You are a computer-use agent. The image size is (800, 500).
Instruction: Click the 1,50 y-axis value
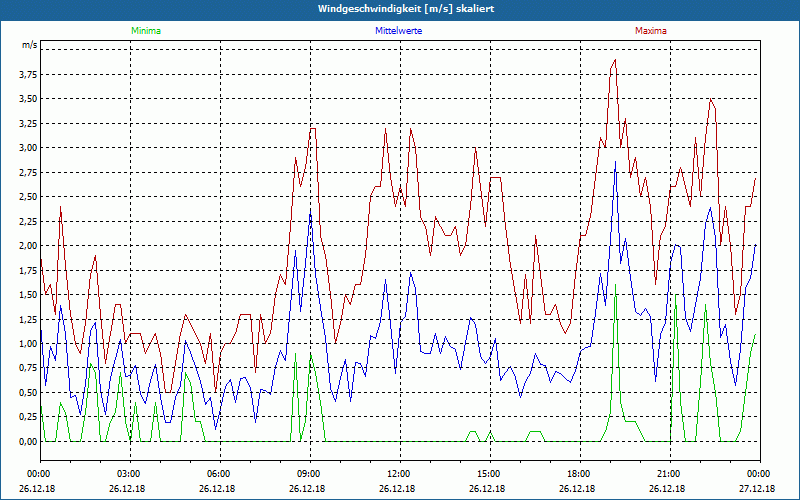coord(28,295)
